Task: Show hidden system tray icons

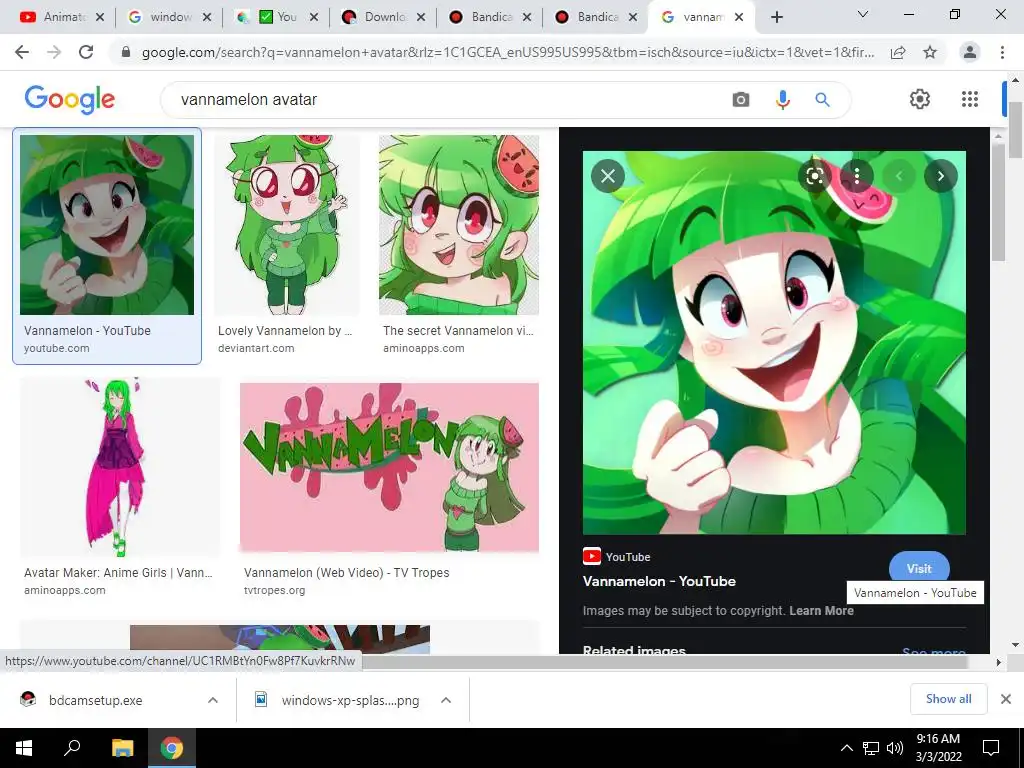Action: (x=846, y=748)
